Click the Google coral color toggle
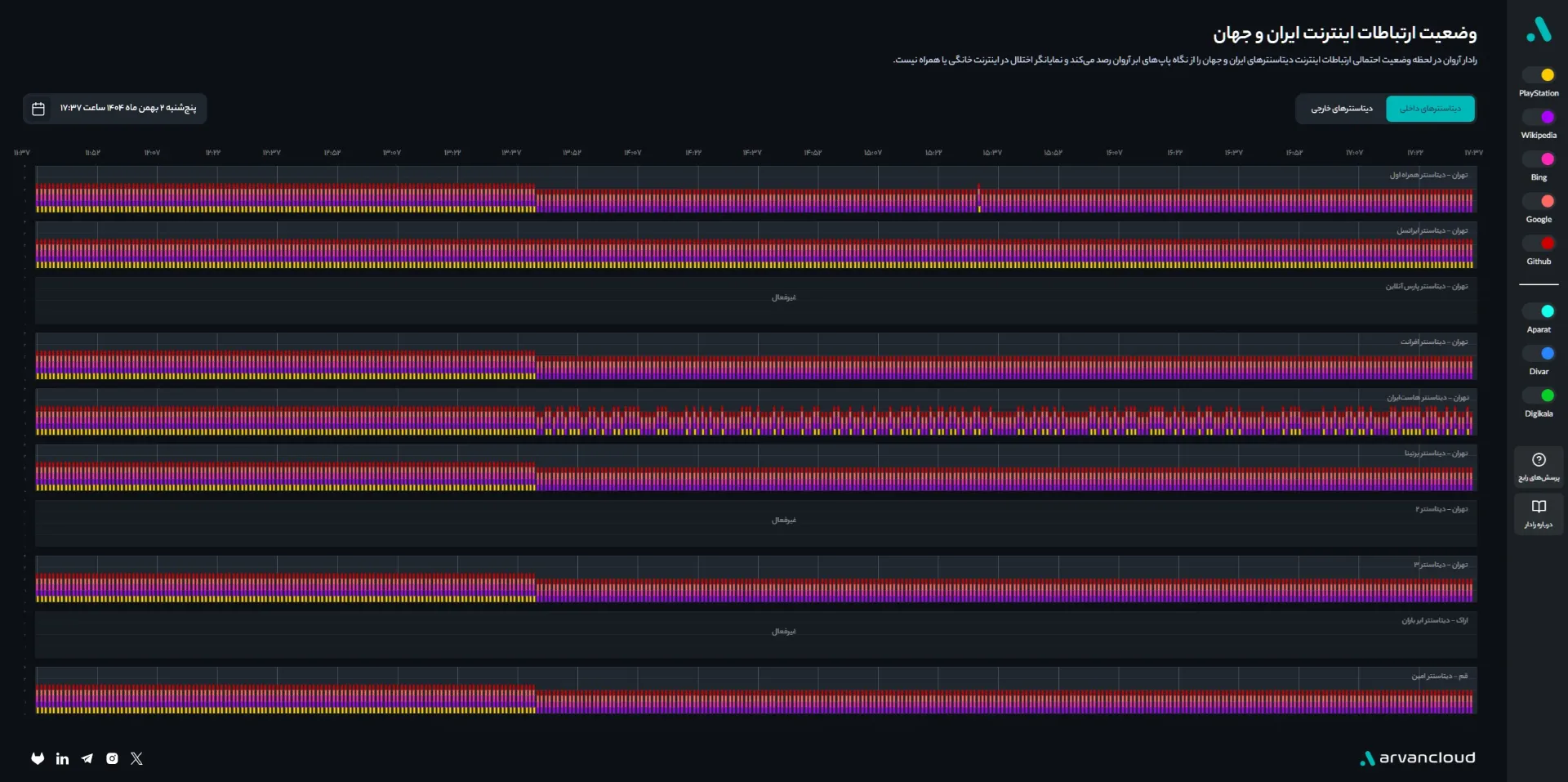This screenshot has height=782, width=1568. pyautogui.click(x=1539, y=201)
